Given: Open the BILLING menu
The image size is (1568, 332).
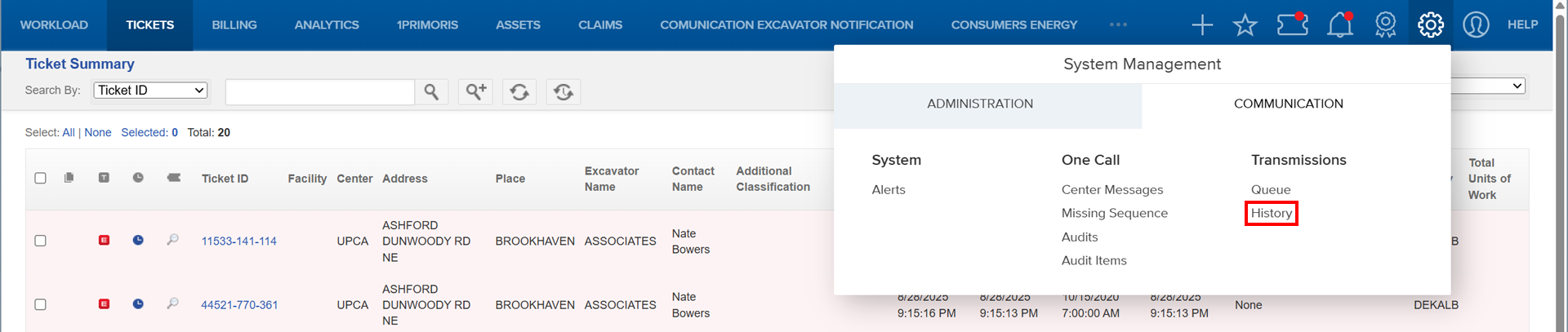Looking at the screenshot, I should (234, 24).
